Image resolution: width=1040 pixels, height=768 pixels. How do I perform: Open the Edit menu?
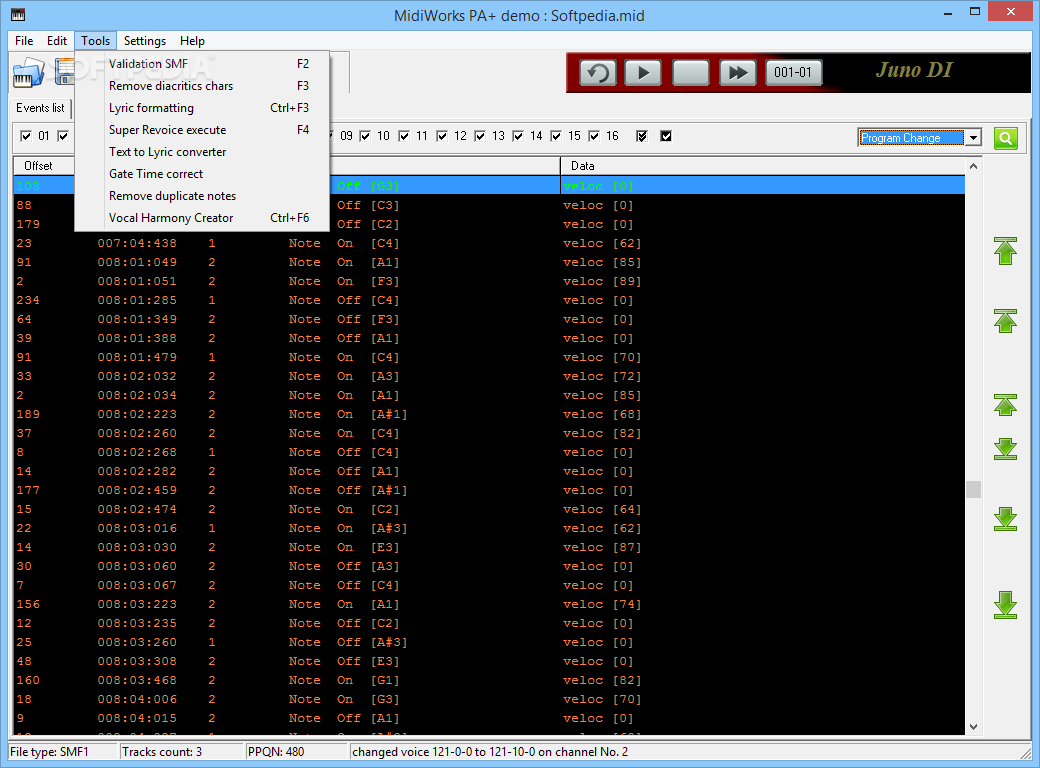point(56,40)
